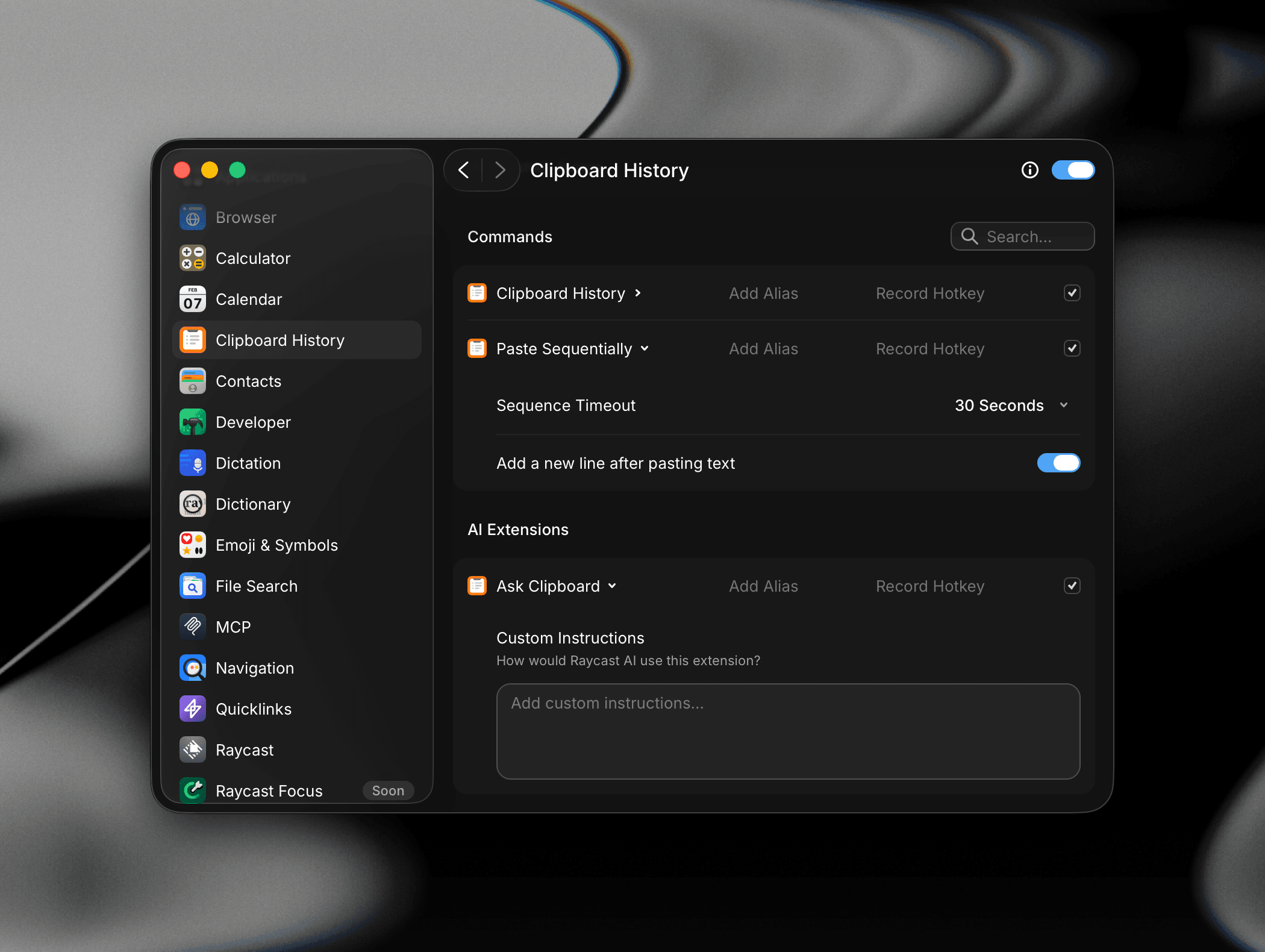
Task: Click the yellow minimize window button
Action: [x=210, y=171]
